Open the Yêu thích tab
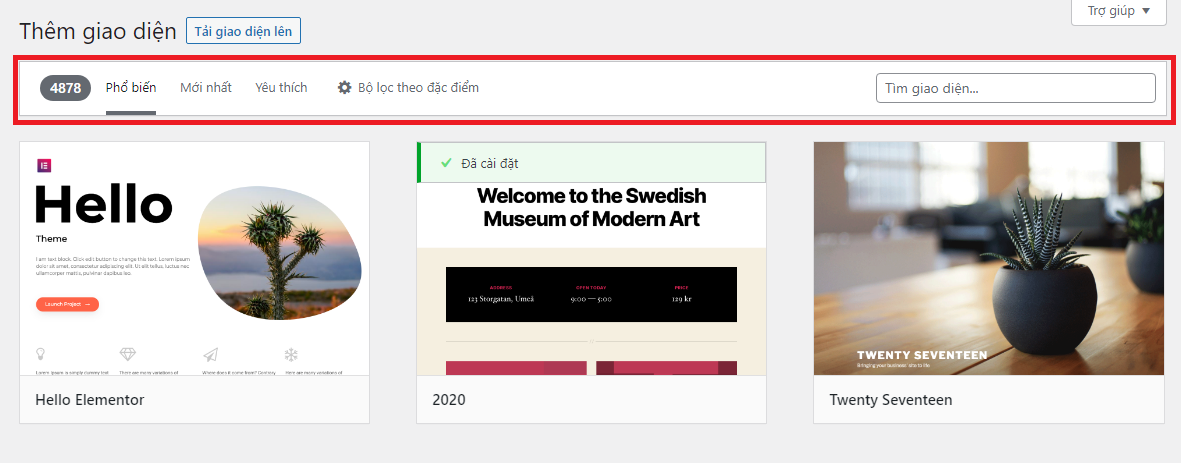This screenshot has width=1181, height=463. [x=281, y=88]
